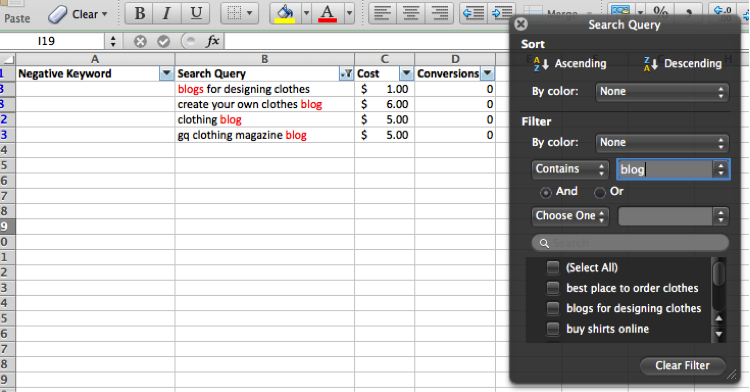The width and height of the screenshot is (750, 392).
Task: Apply cell borders button
Action: point(234,13)
